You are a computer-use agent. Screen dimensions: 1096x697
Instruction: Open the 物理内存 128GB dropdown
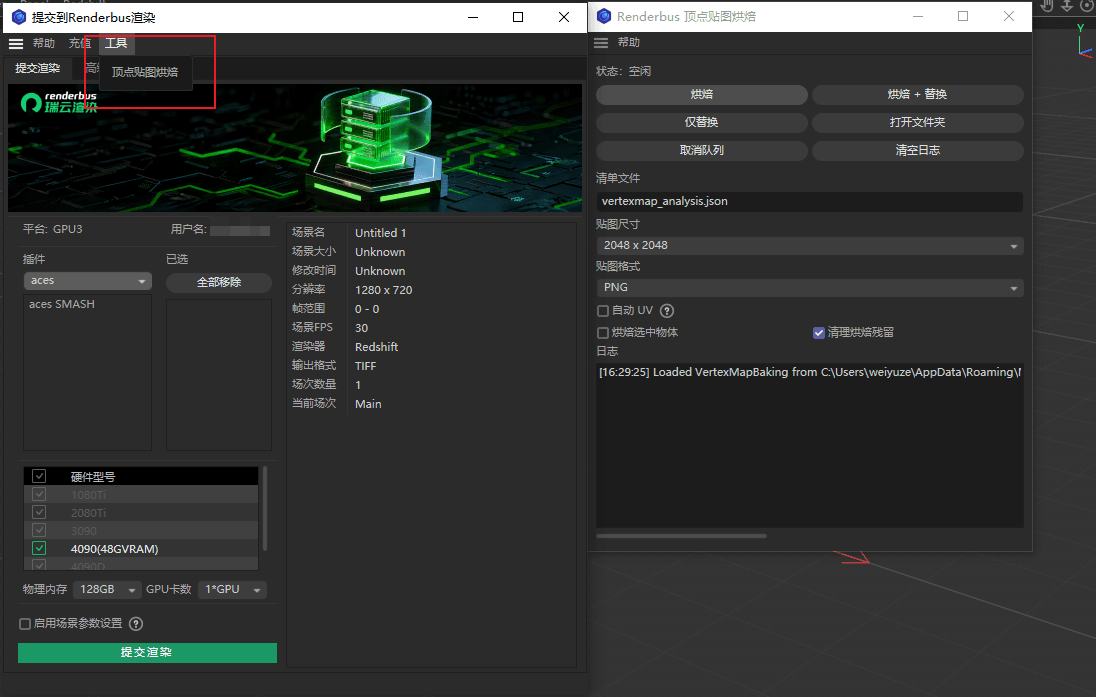point(107,589)
